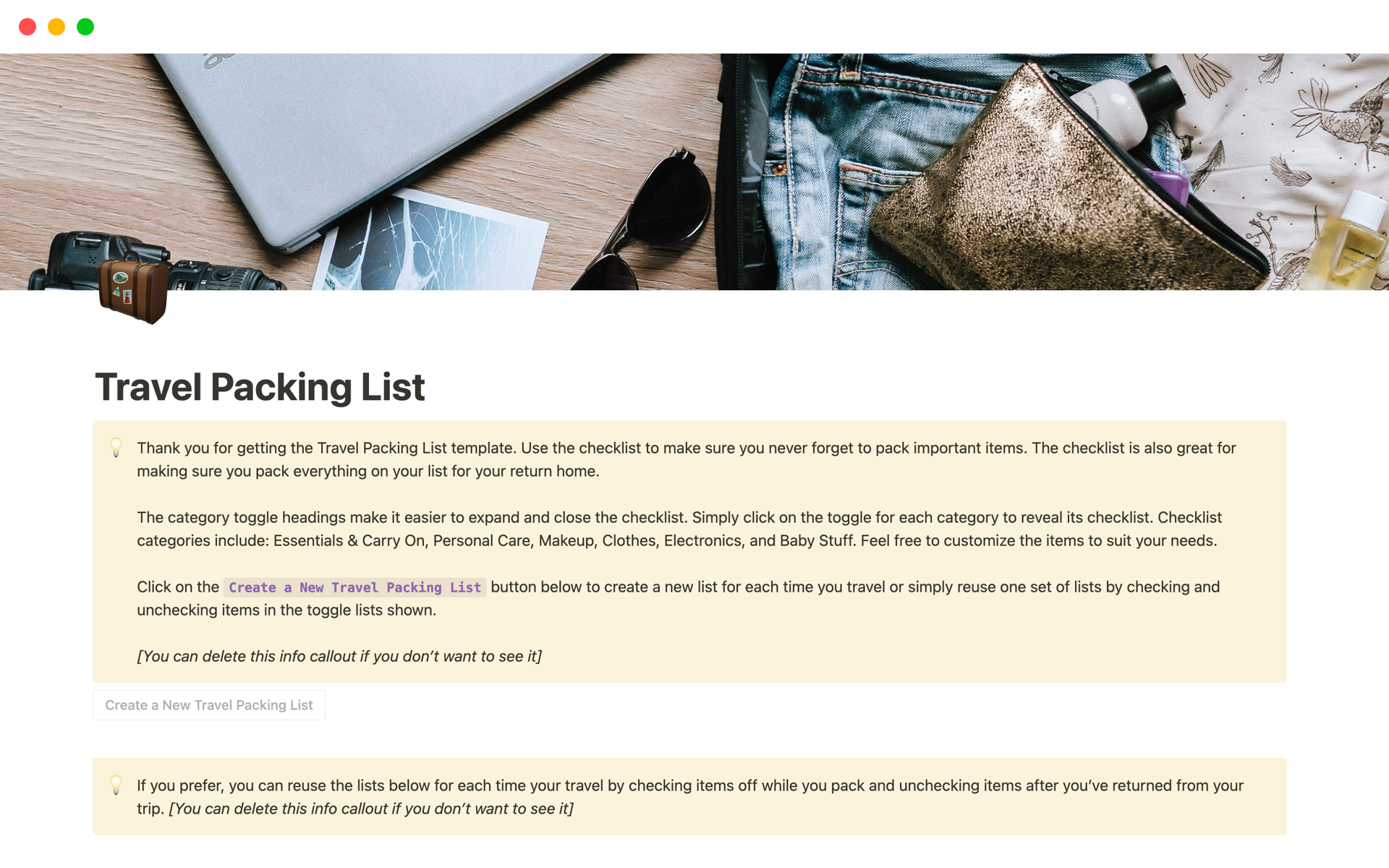
Task: Select the Travel Packing List page title
Action: pyautogui.click(x=260, y=387)
